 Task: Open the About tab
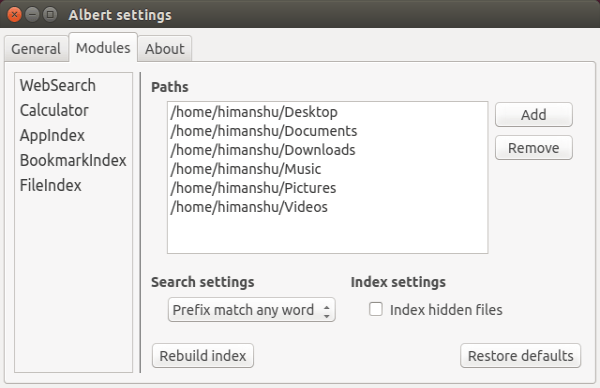[x=165, y=49]
